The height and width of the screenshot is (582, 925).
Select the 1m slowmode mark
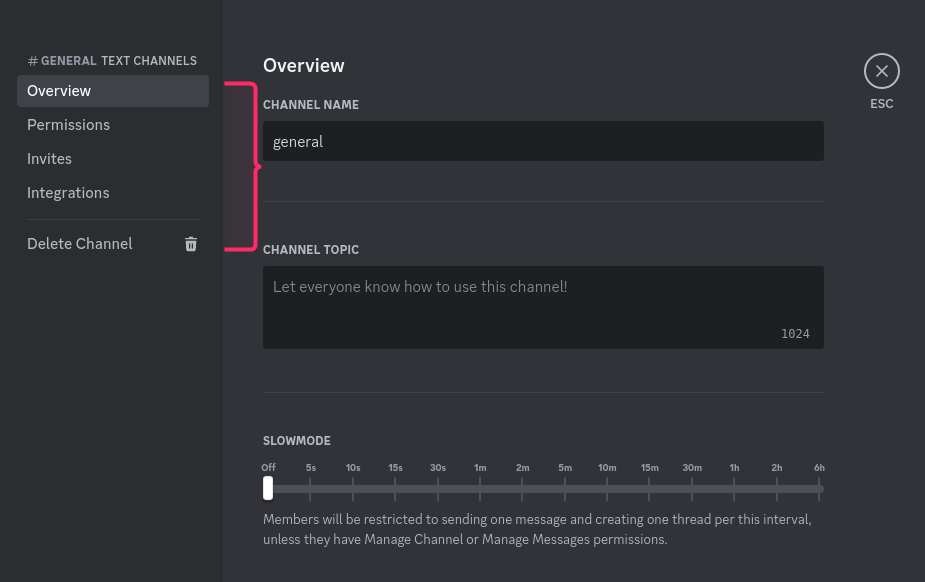[480, 488]
